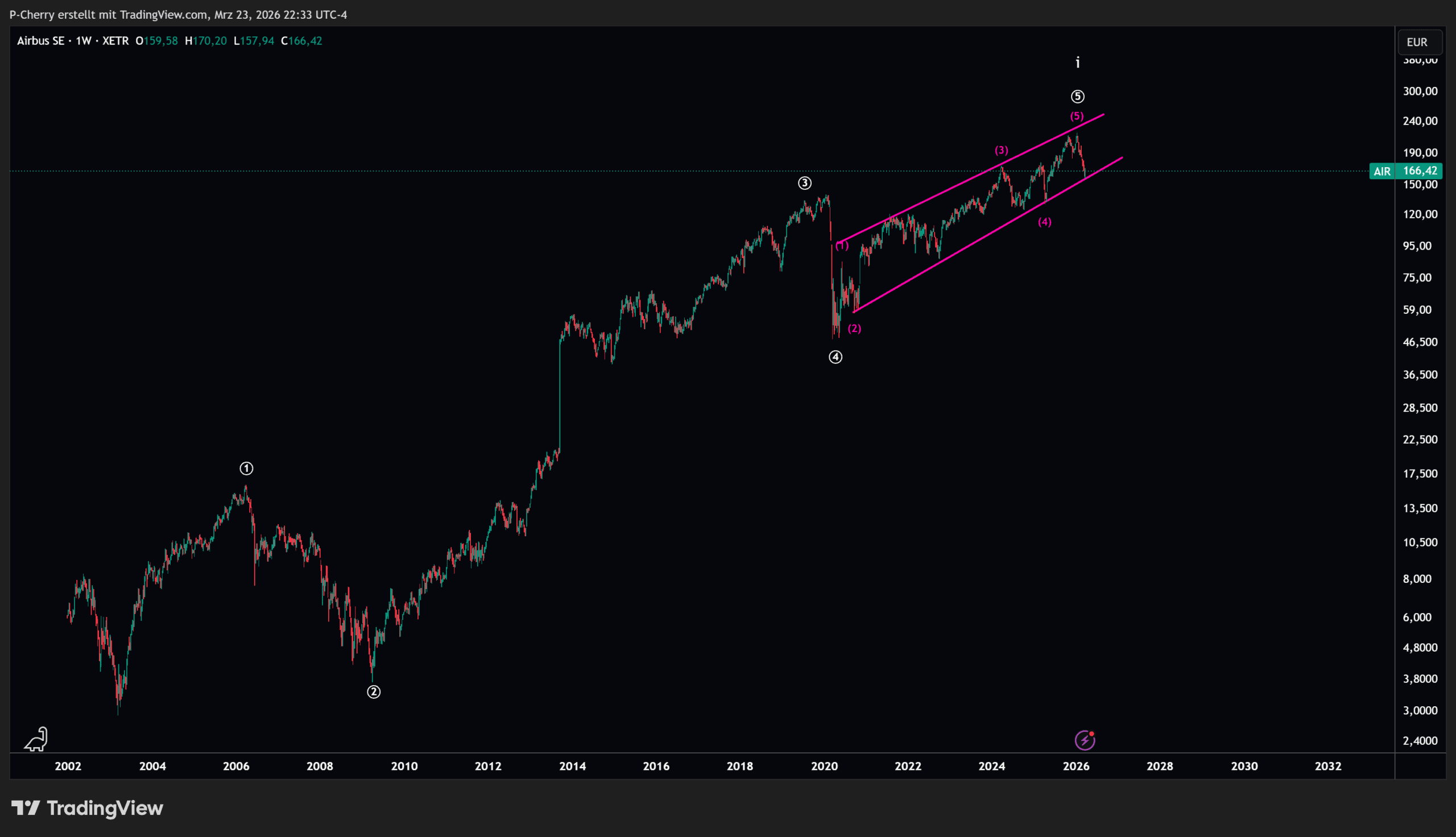Click the green AIR ticker price tag
The height and width of the screenshot is (837, 1456).
pos(1382,171)
